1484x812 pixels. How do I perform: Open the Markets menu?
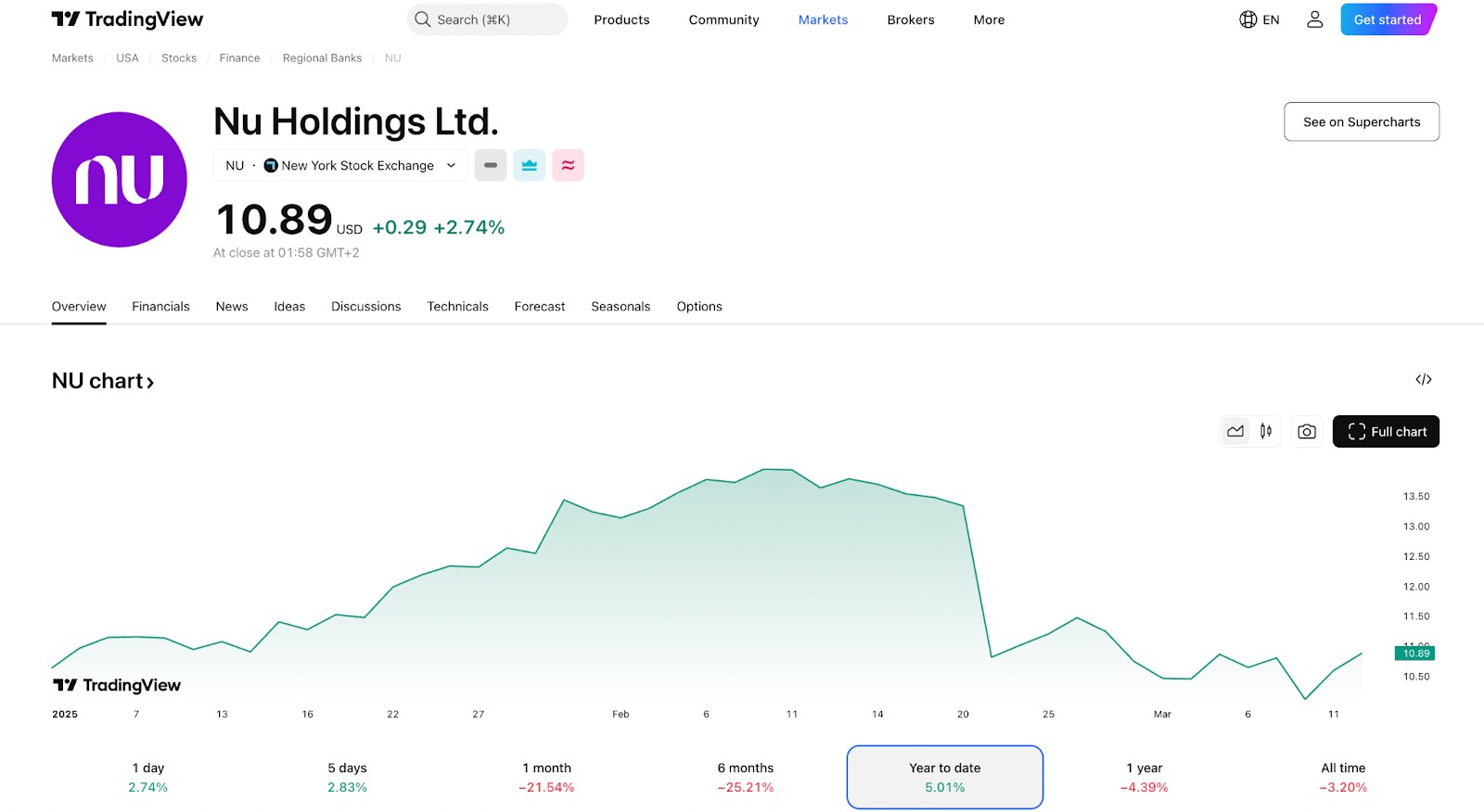(823, 19)
